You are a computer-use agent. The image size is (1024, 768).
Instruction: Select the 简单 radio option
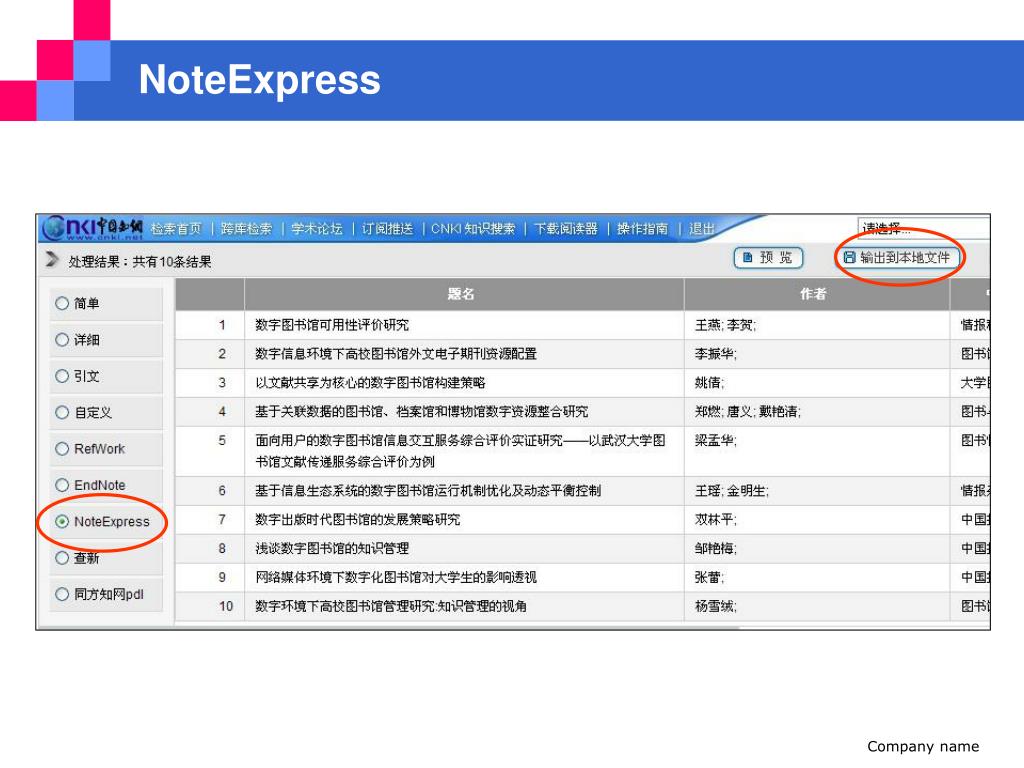[62, 303]
